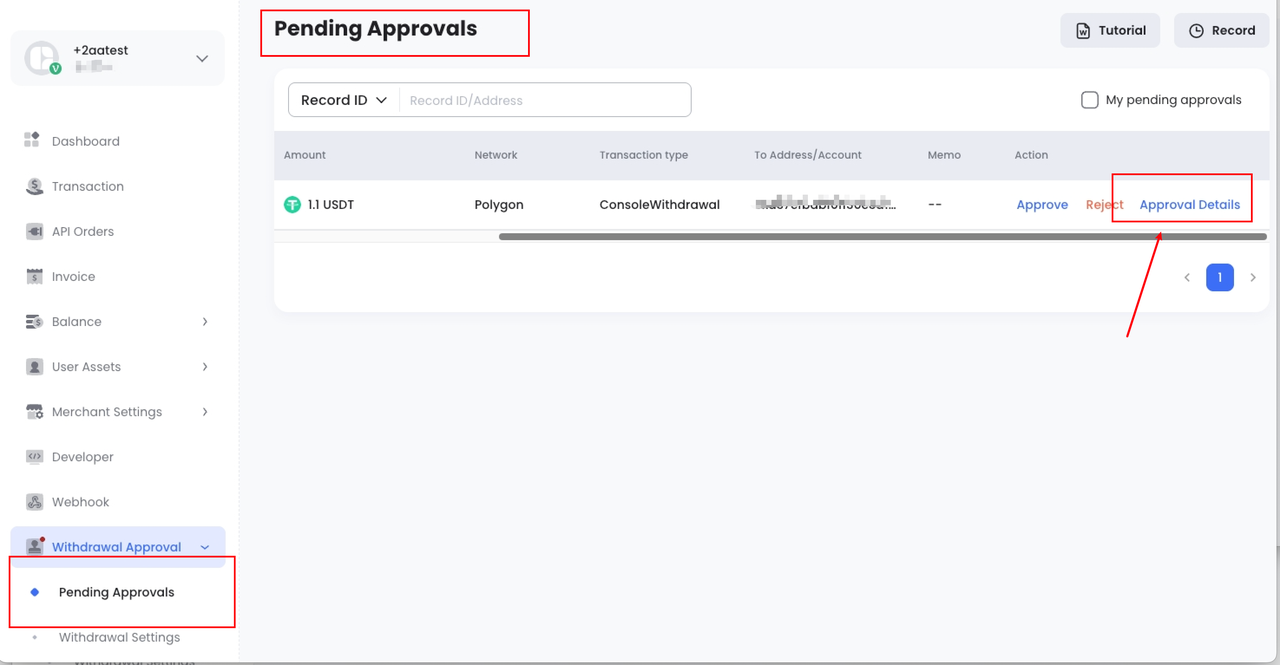The width and height of the screenshot is (1280, 665).
Task: Click the Invoice icon in sidebar
Action: click(x=34, y=276)
